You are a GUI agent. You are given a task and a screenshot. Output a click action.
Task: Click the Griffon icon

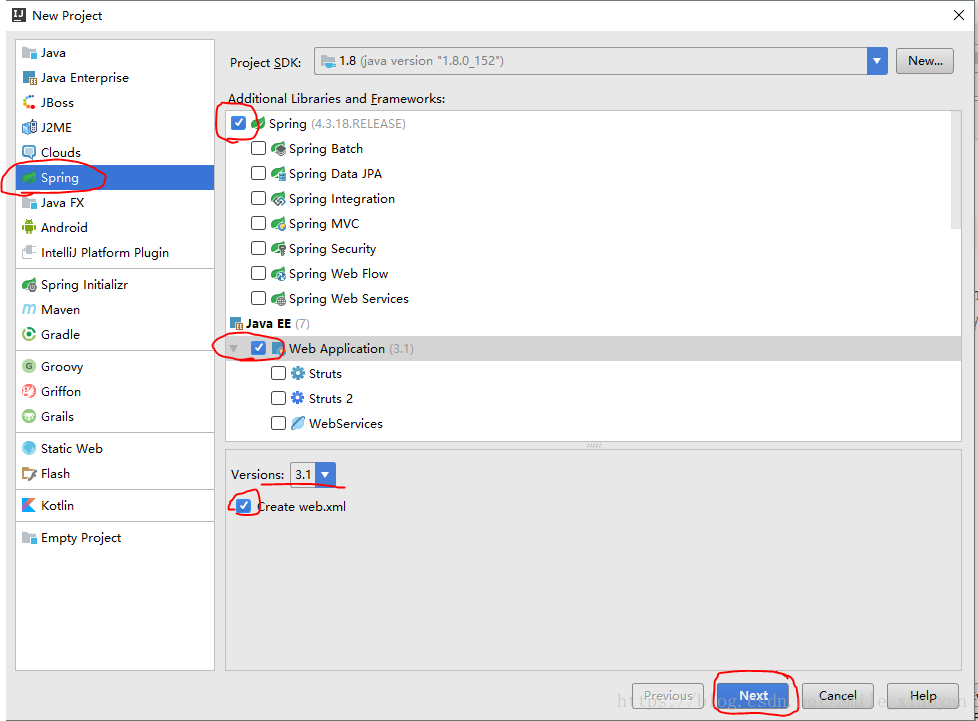point(29,392)
